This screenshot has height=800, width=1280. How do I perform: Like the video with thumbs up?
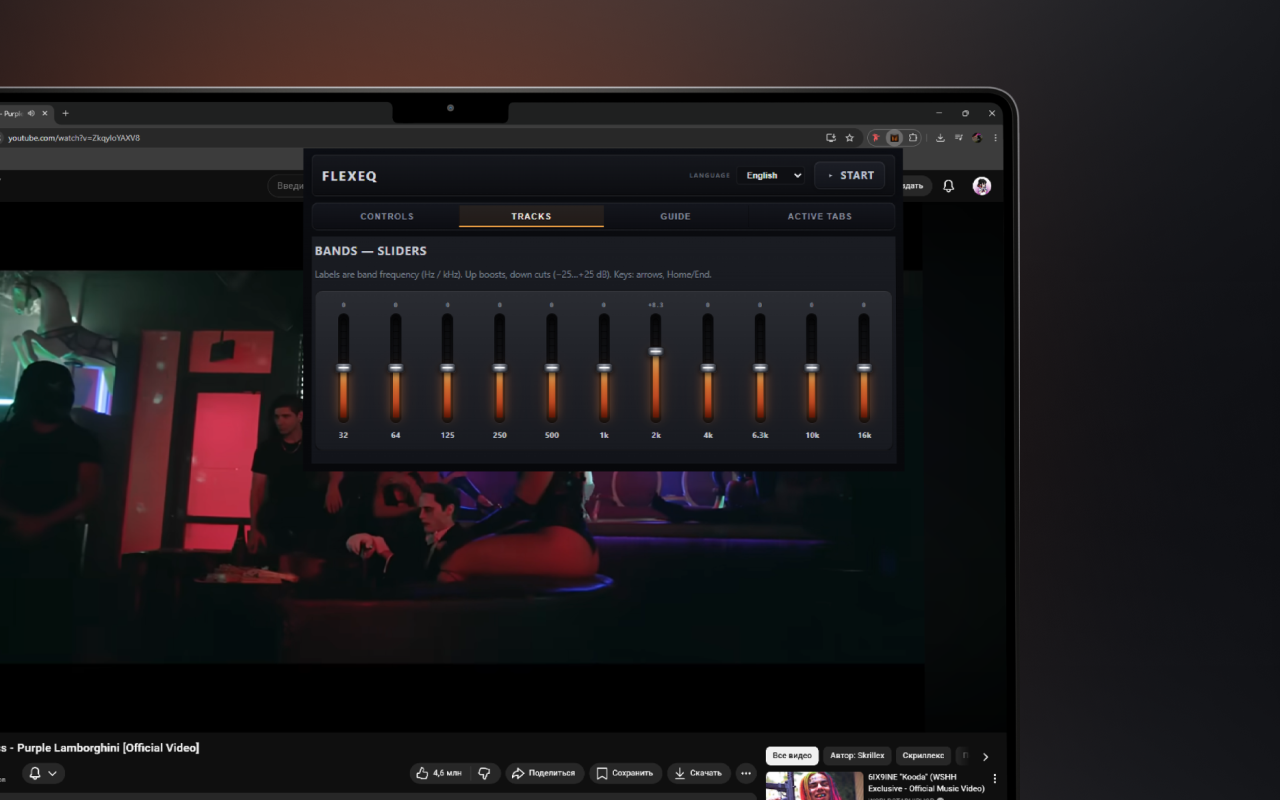tap(439, 773)
